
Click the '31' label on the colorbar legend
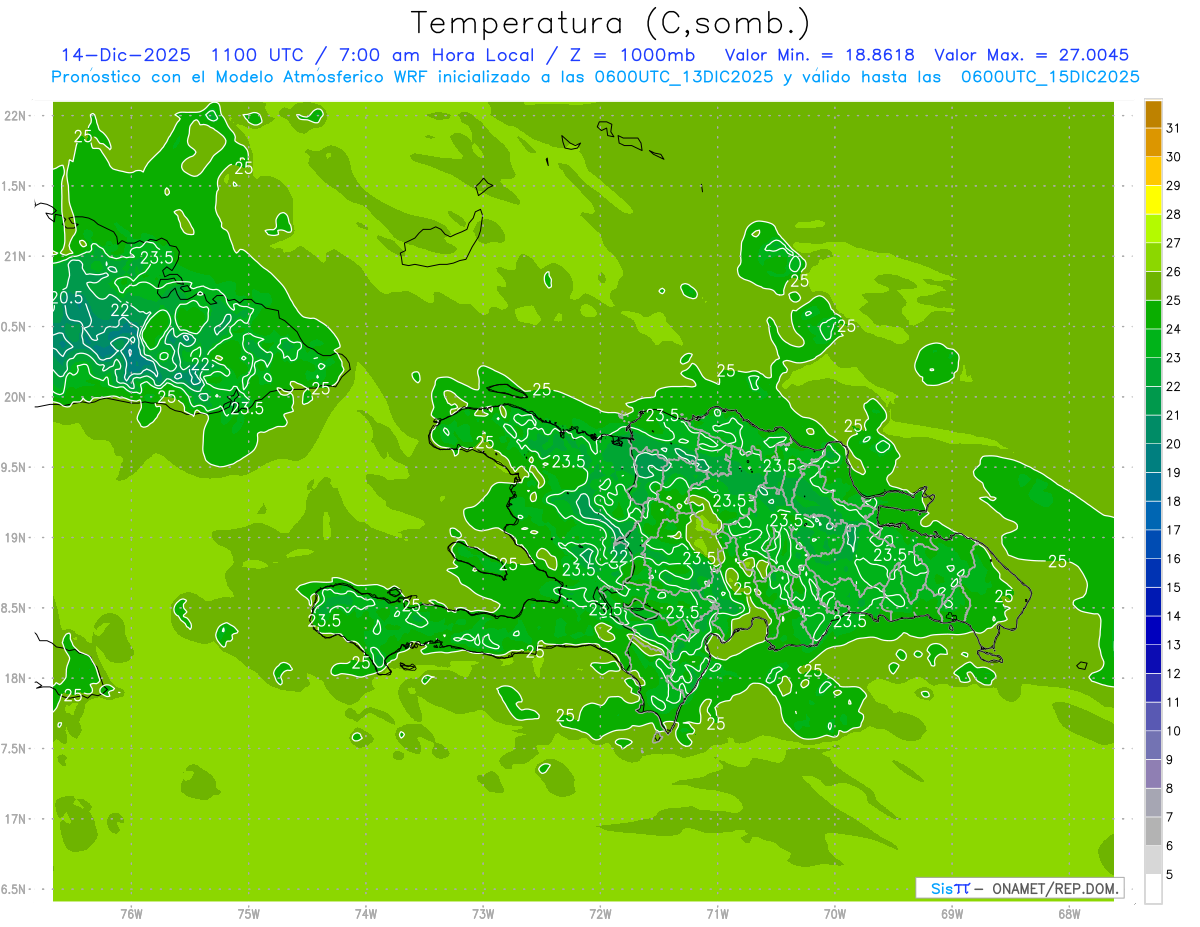click(1174, 127)
